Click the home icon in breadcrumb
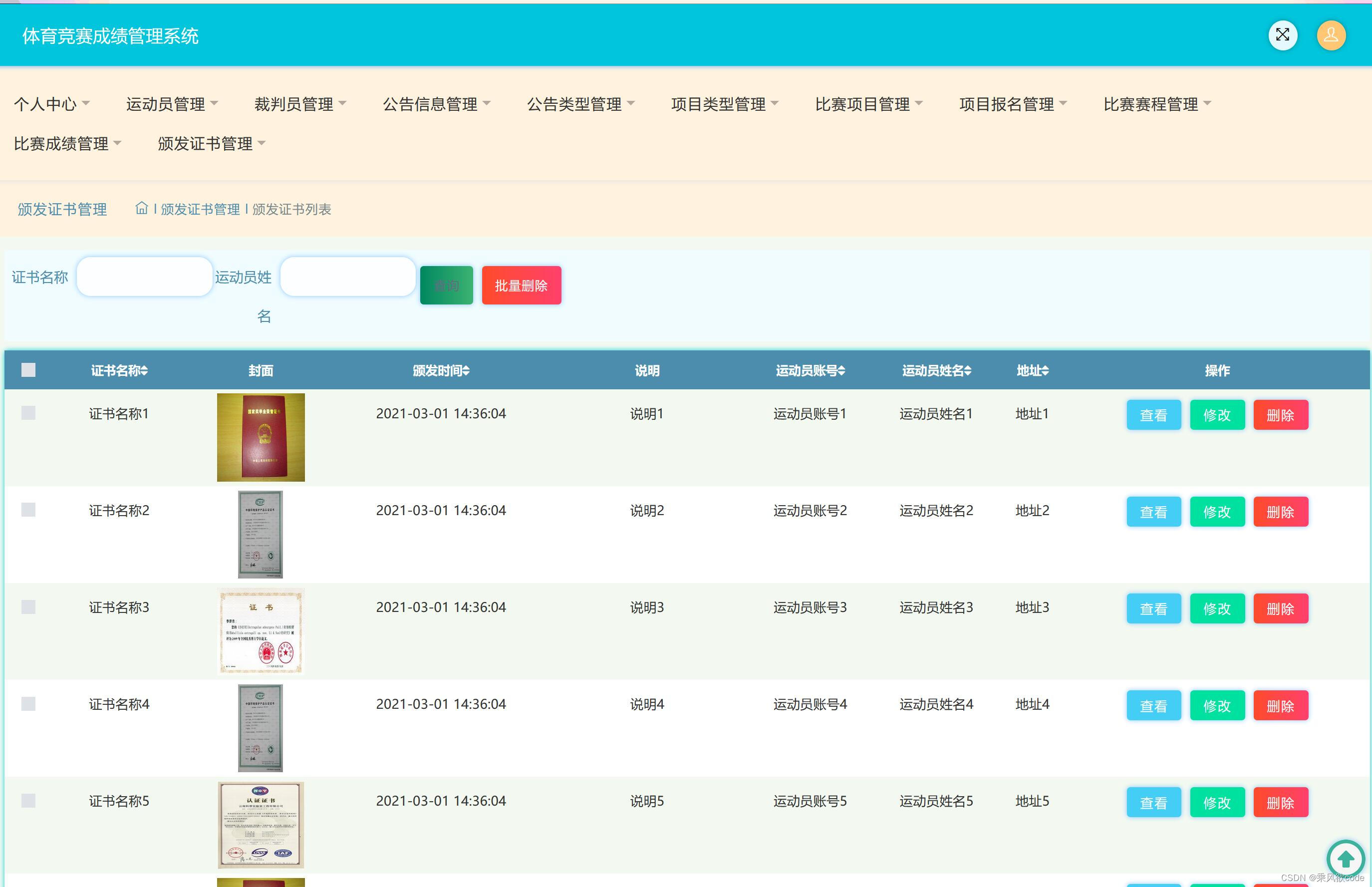 (142, 208)
